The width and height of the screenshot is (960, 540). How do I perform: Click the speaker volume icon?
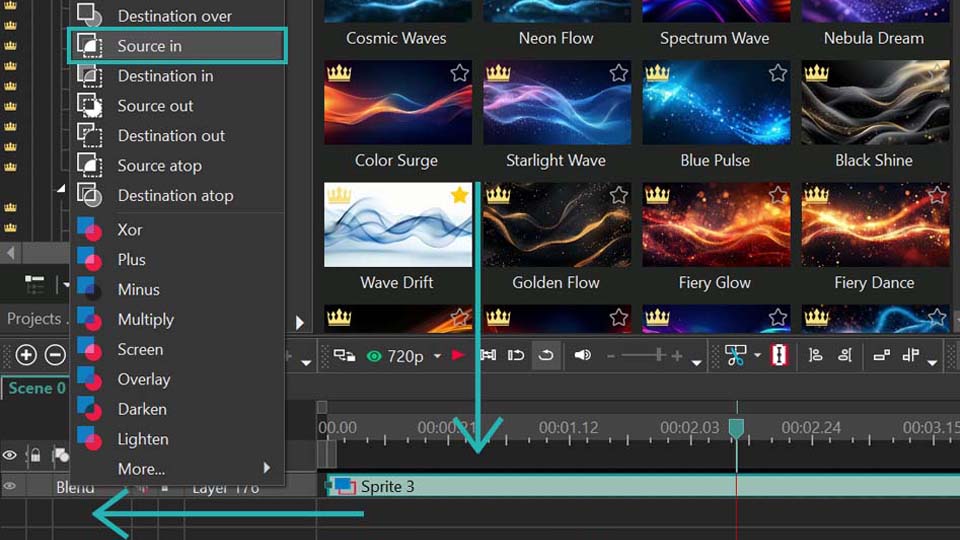click(582, 356)
